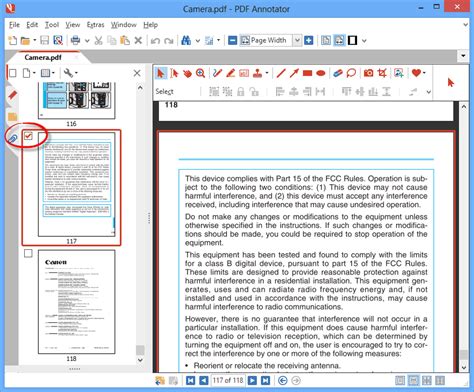Create a new document with toolbar icon
474x392 pixels.
(x=12, y=41)
